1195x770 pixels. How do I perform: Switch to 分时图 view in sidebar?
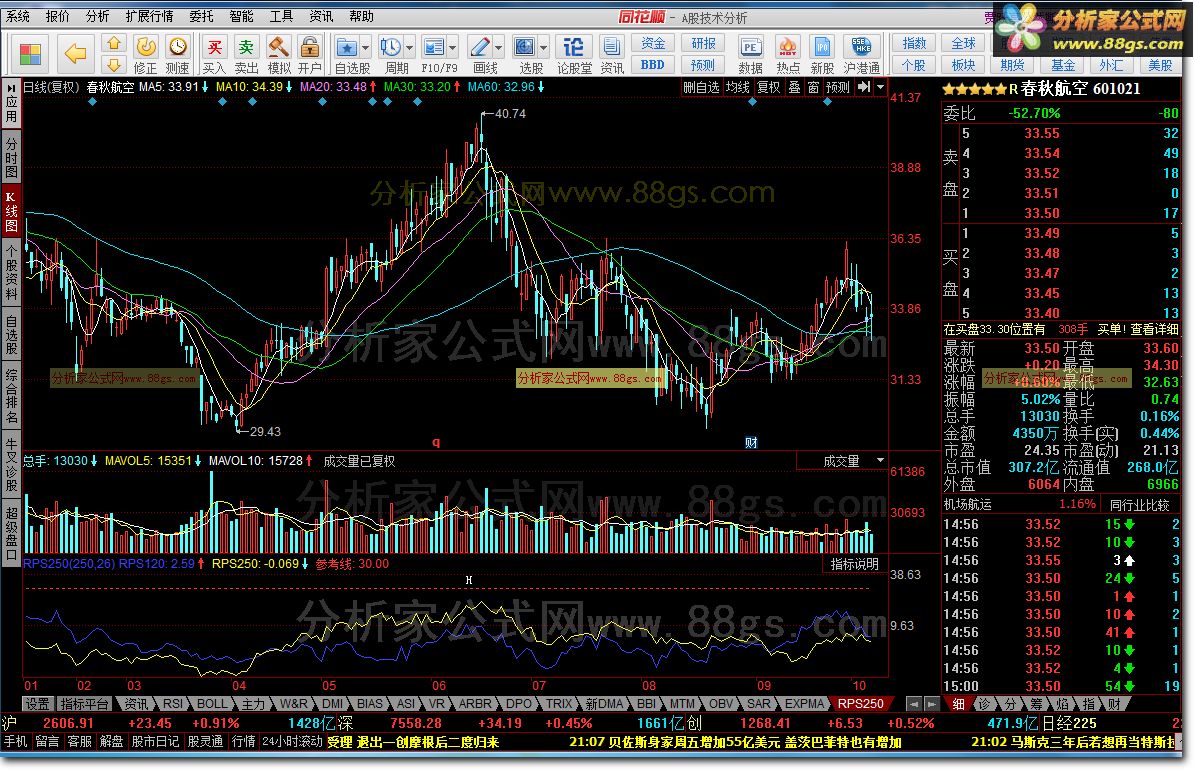(11, 157)
